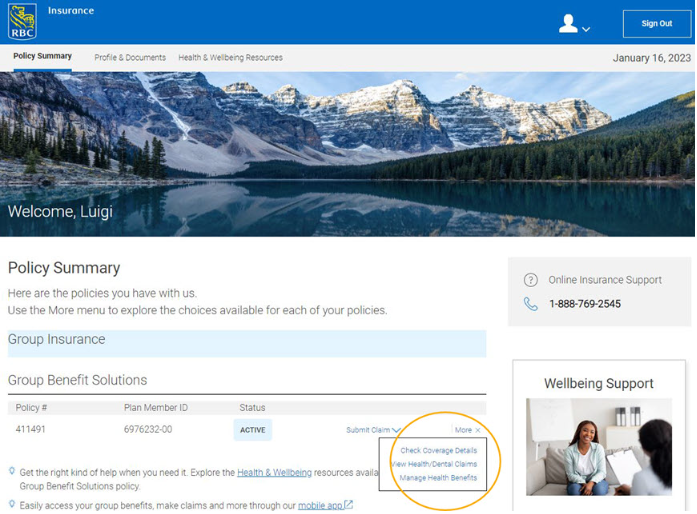
Task: Collapse the More menu
Action: [467, 430]
